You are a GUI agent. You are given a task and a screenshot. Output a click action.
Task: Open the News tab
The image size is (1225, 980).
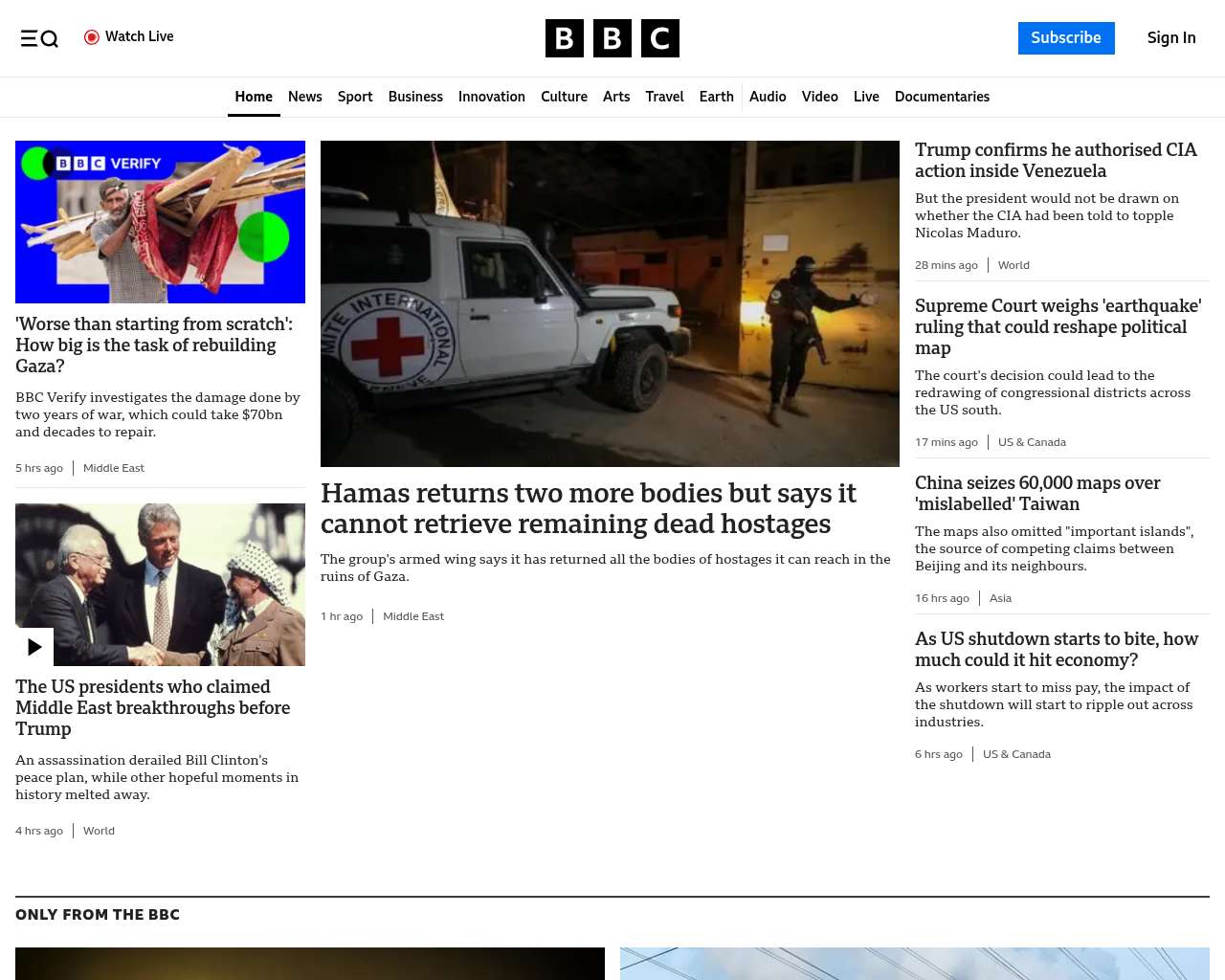304,97
